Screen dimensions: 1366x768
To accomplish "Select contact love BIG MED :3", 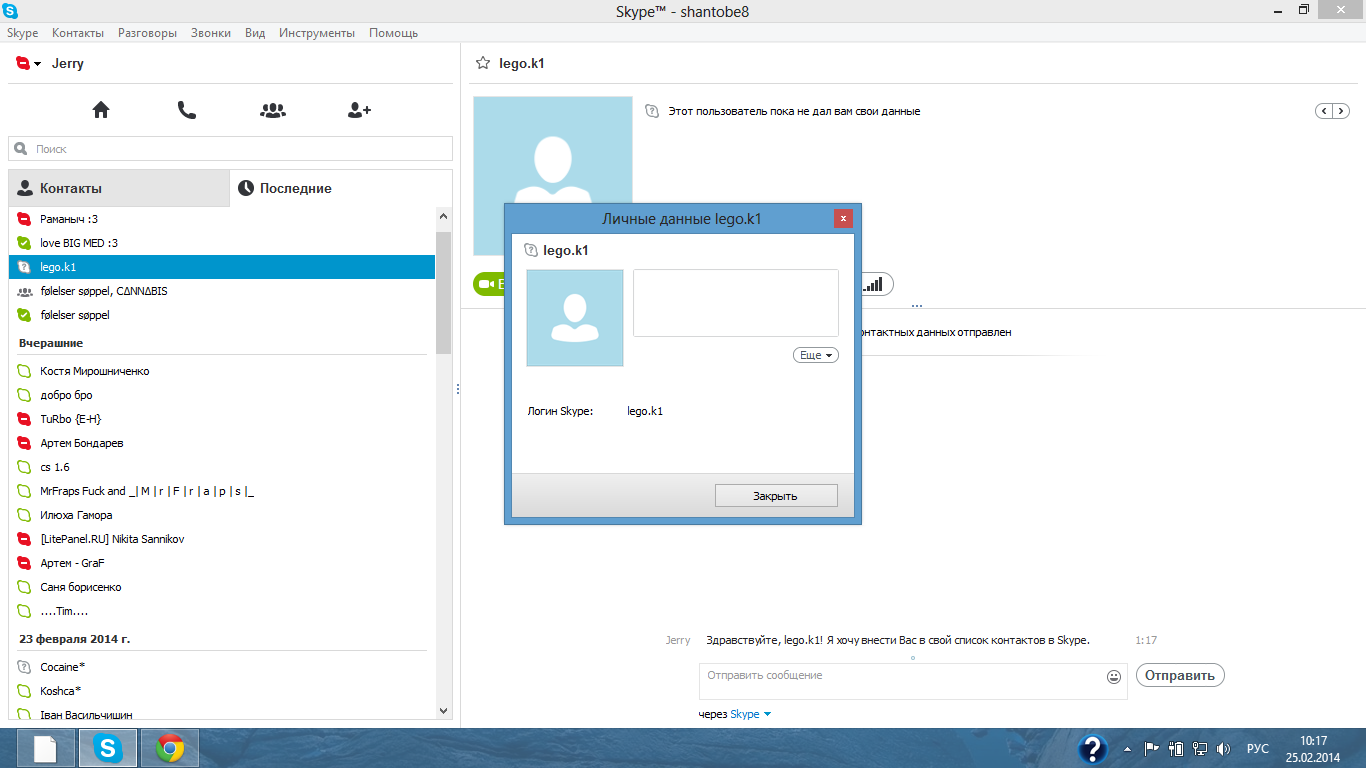I will 222,243.
